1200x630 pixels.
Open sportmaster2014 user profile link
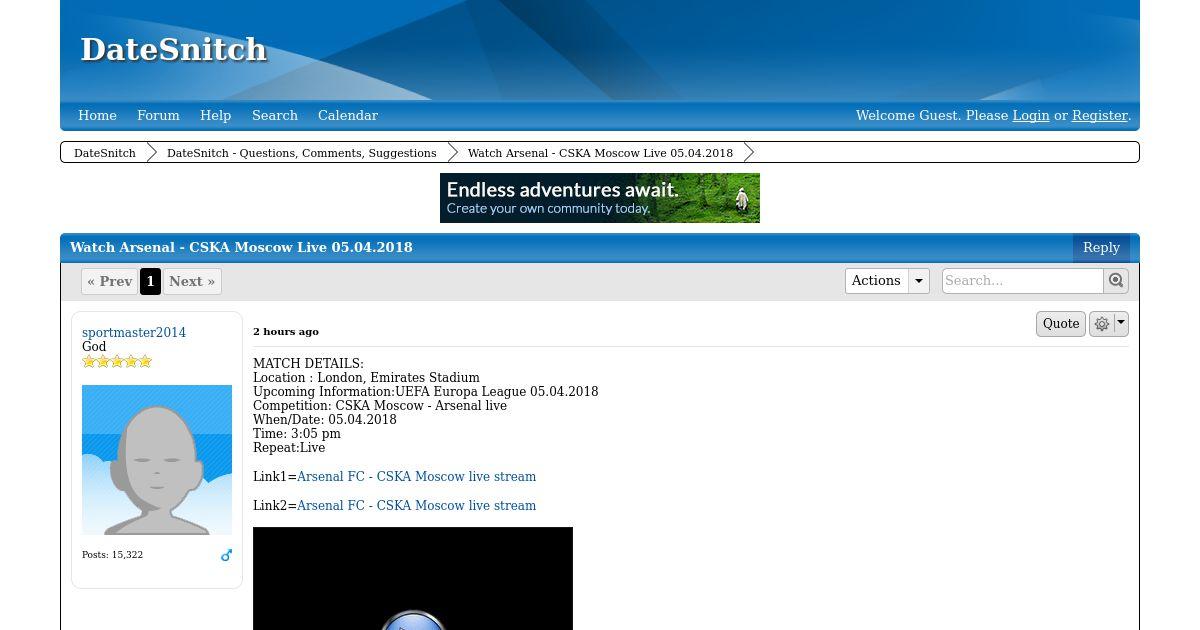(134, 333)
